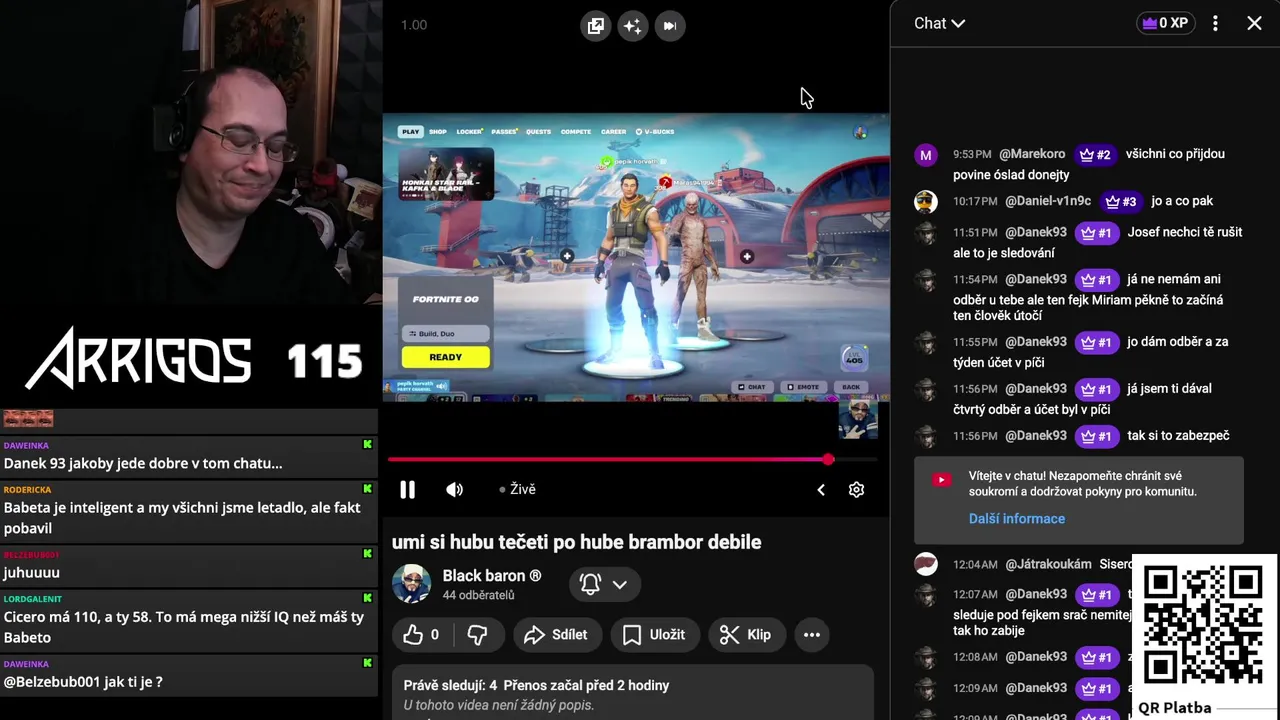The height and width of the screenshot is (720, 1280).
Task: Click the Sdílet share button
Action: click(x=556, y=634)
